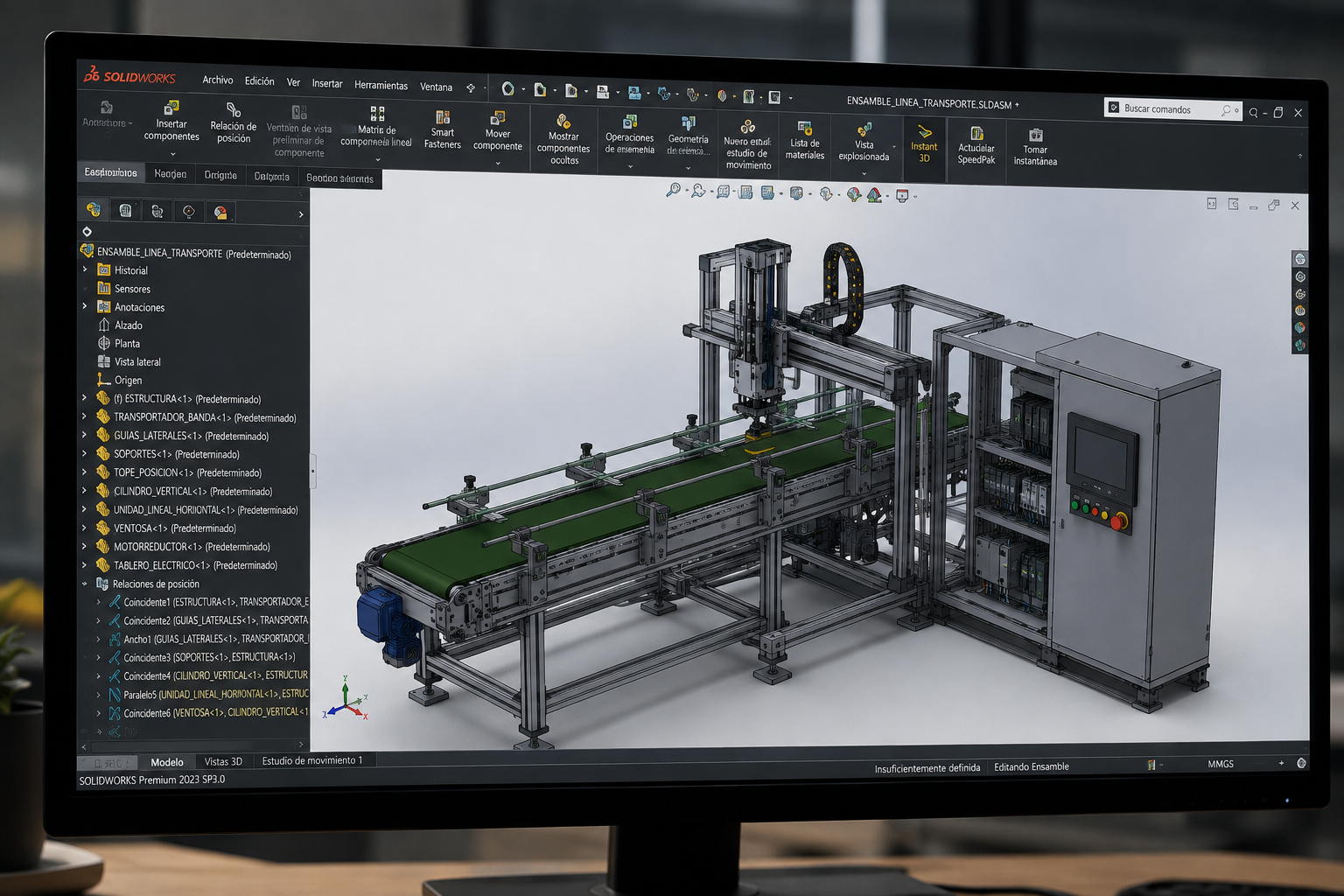Create Nuevo estudio de movimiento

[748, 145]
